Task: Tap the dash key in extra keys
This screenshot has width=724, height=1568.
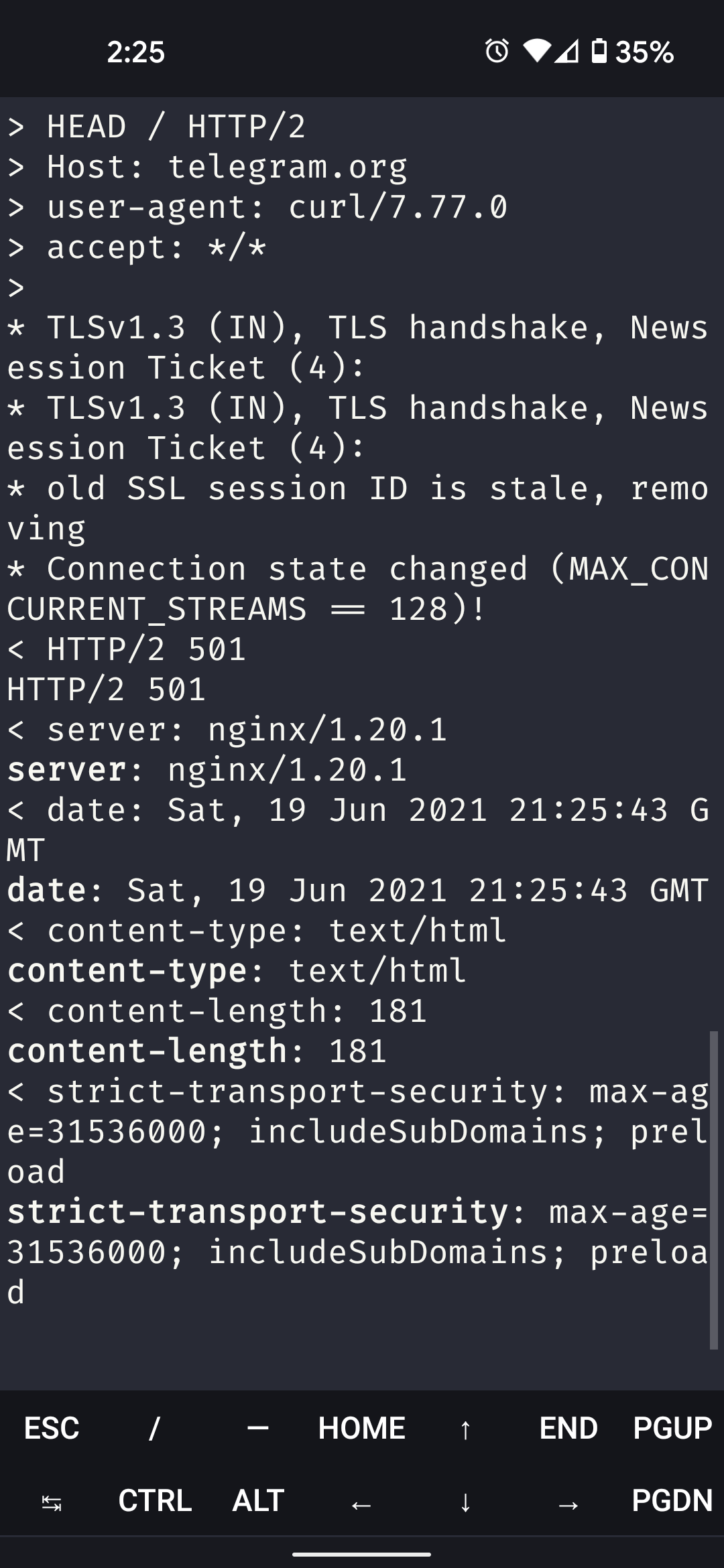Action: pos(258,1428)
